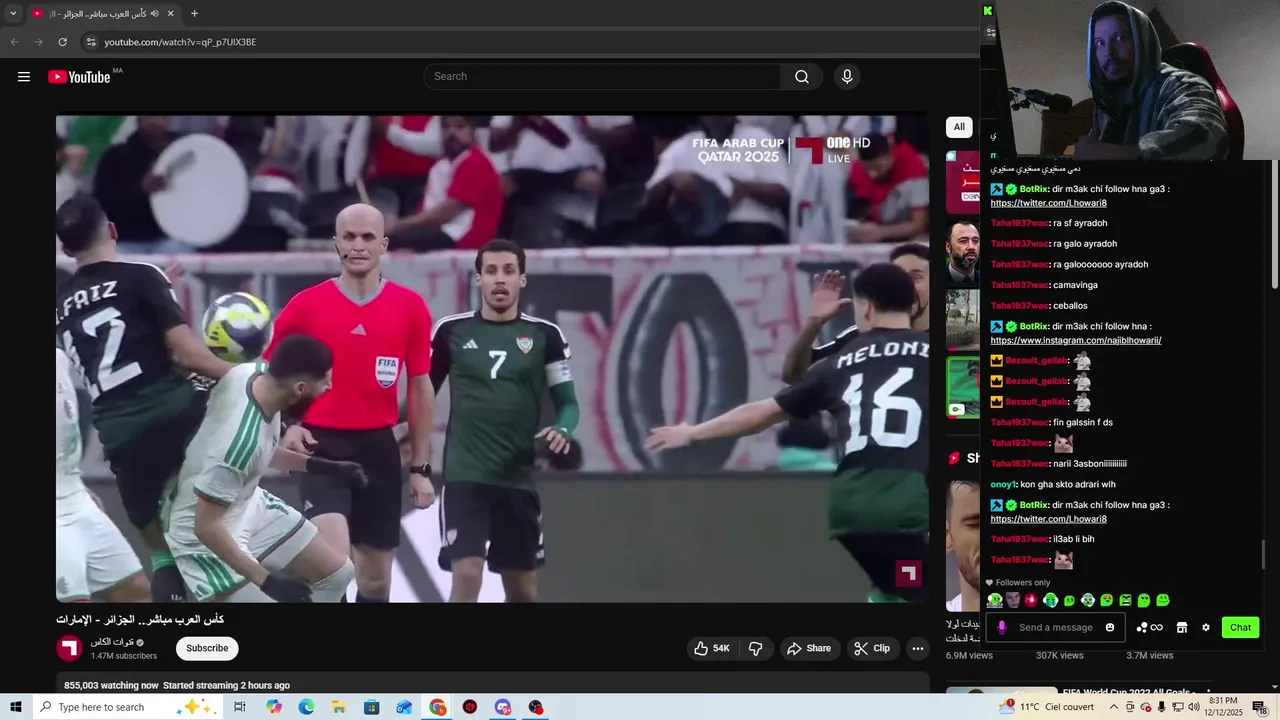Open a new browser tab
This screenshot has height=720, width=1280.
(x=194, y=13)
